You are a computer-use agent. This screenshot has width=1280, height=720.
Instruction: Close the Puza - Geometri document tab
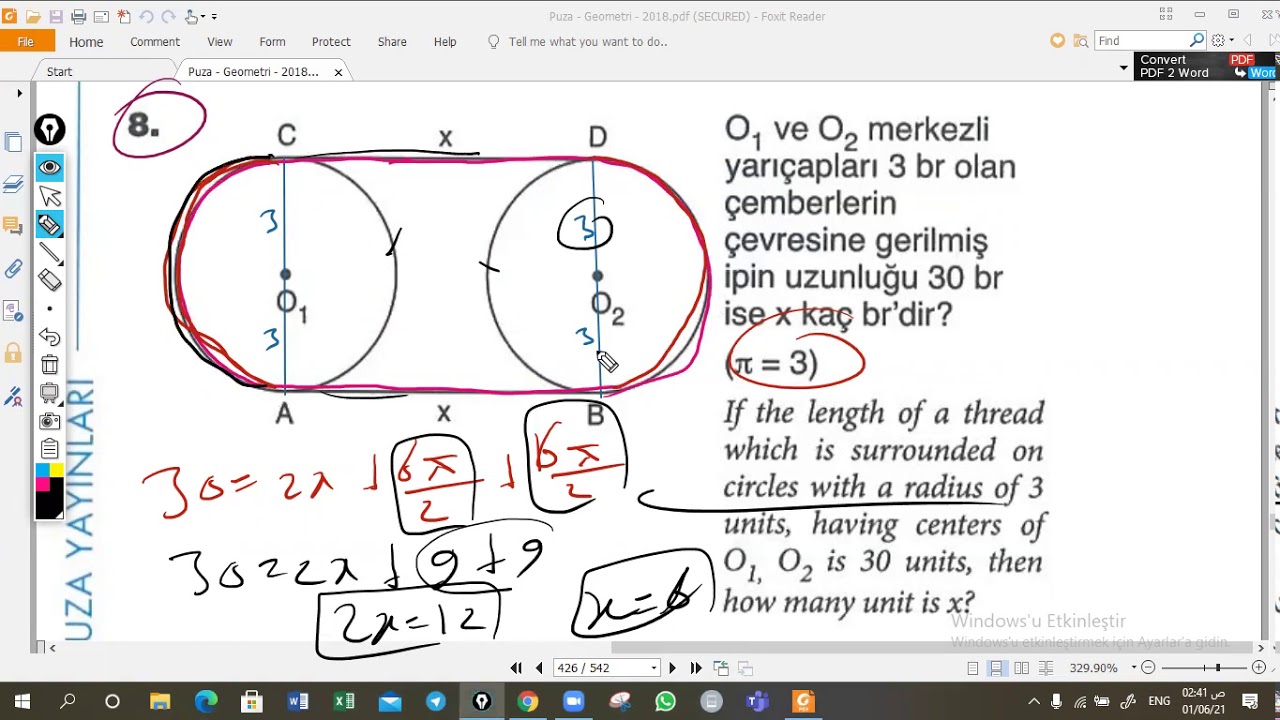(338, 72)
